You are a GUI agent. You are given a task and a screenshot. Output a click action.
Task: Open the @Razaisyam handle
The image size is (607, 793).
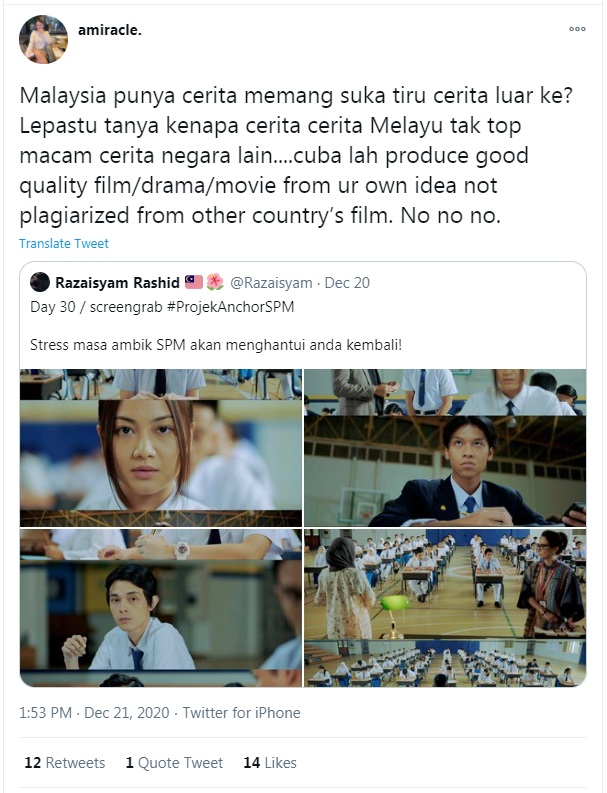(x=271, y=283)
